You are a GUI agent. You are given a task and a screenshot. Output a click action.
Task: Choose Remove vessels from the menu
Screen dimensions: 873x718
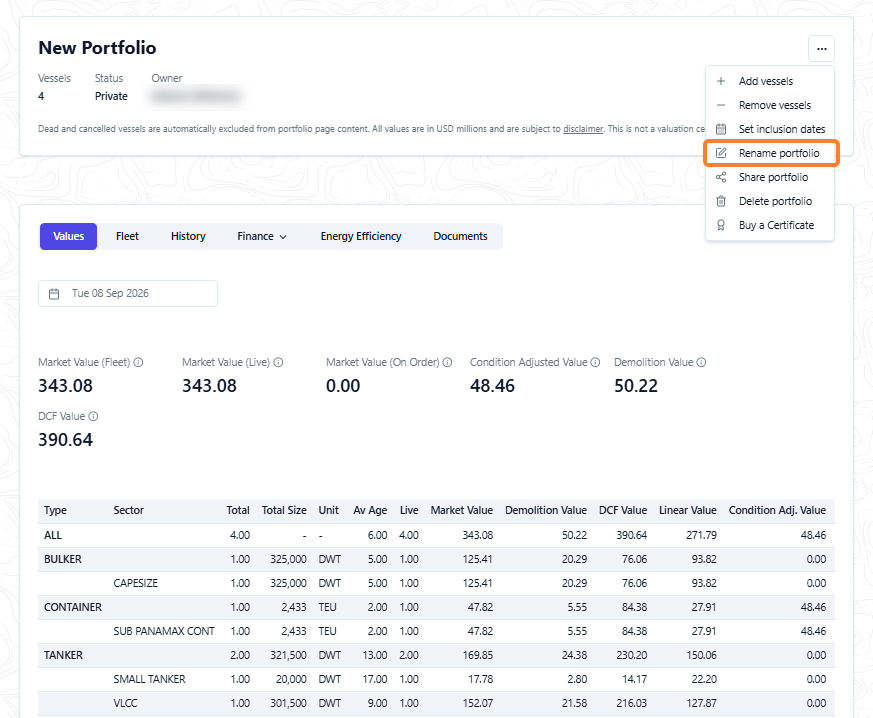click(x=770, y=105)
